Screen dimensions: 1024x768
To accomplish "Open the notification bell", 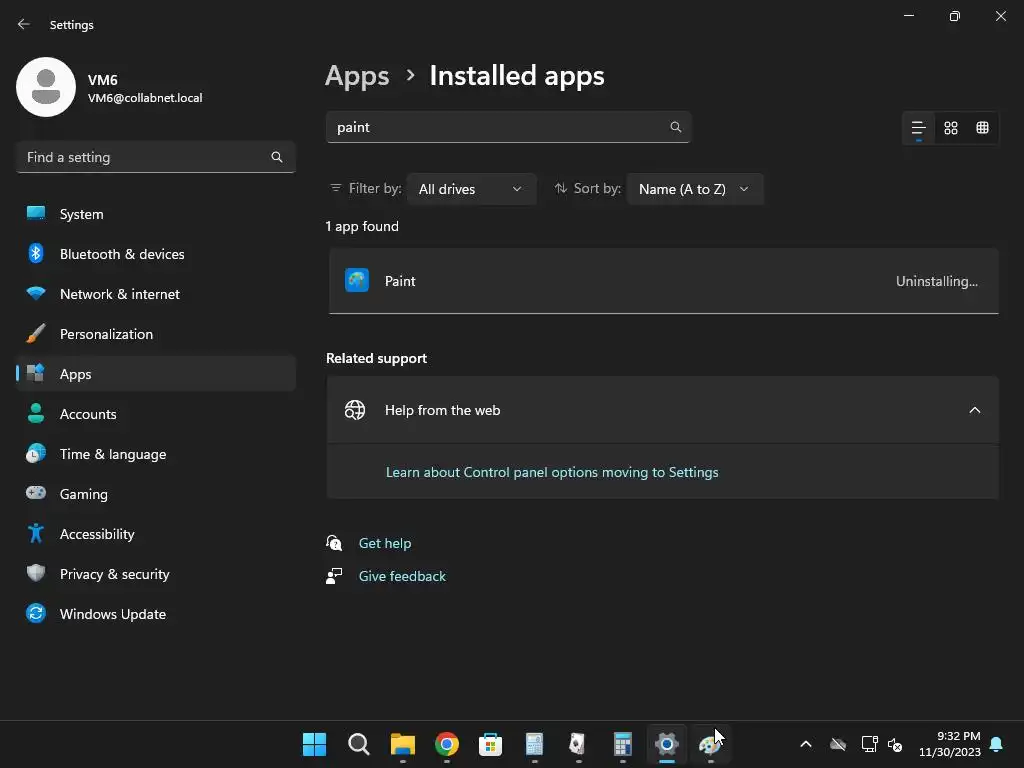I will [x=997, y=744].
